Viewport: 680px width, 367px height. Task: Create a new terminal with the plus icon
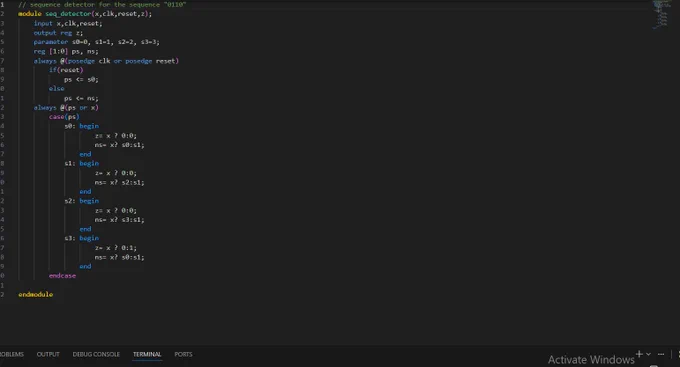pos(639,354)
